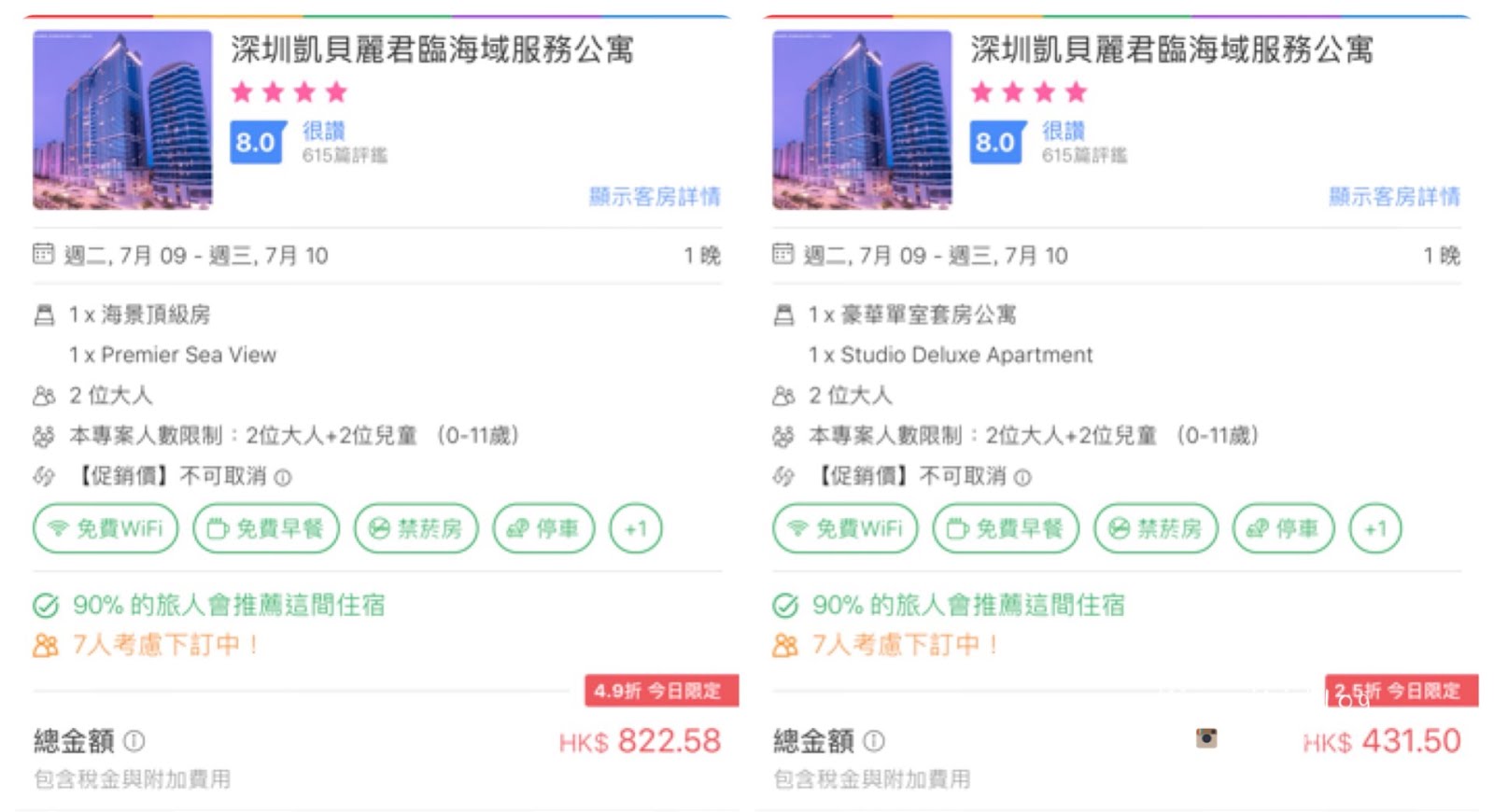Screen dimensions: 1494x812
Task: Click 4.9折 今日限定 discount label
Action: point(659,691)
